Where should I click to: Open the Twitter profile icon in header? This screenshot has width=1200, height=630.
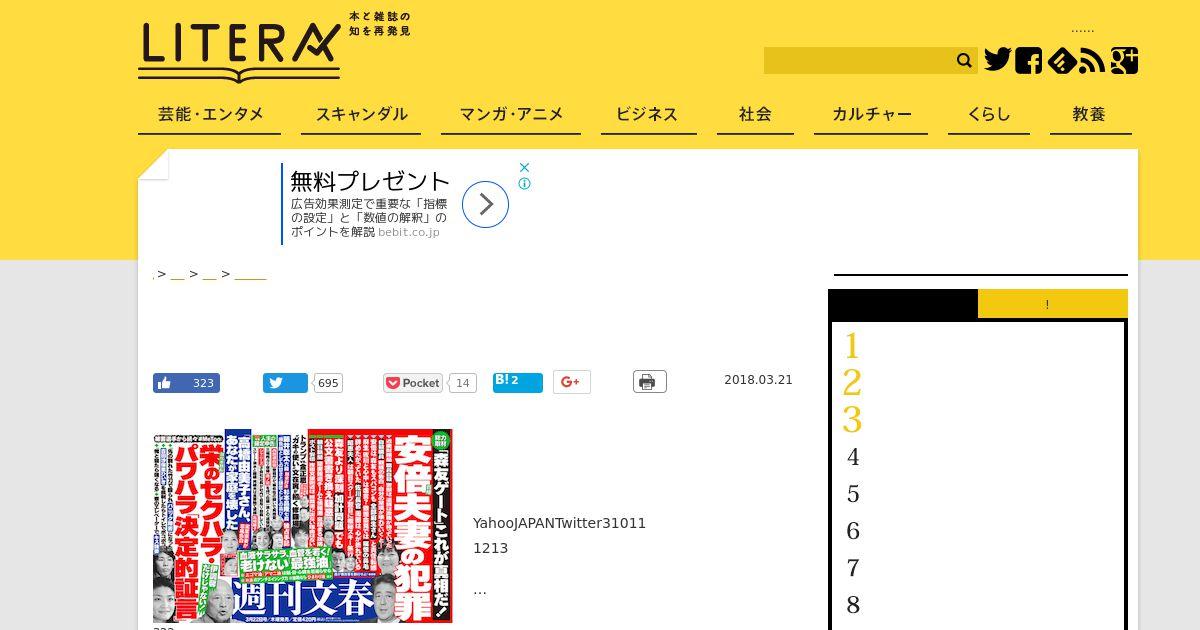pyautogui.click(x=997, y=60)
